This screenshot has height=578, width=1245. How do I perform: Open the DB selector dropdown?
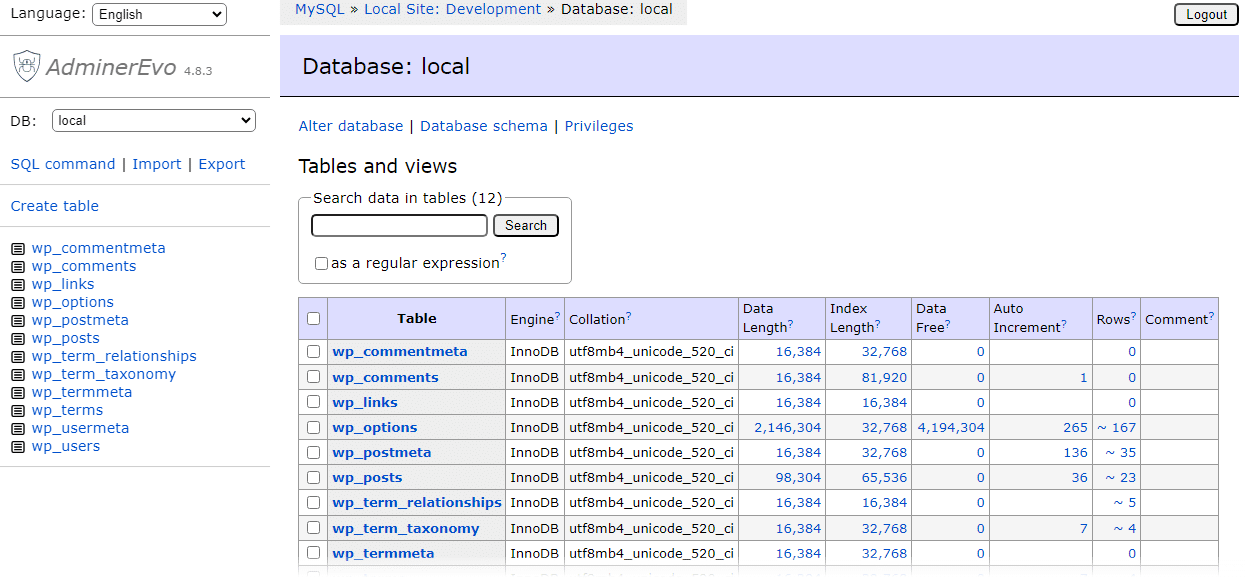pyautogui.click(x=154, y=121)
